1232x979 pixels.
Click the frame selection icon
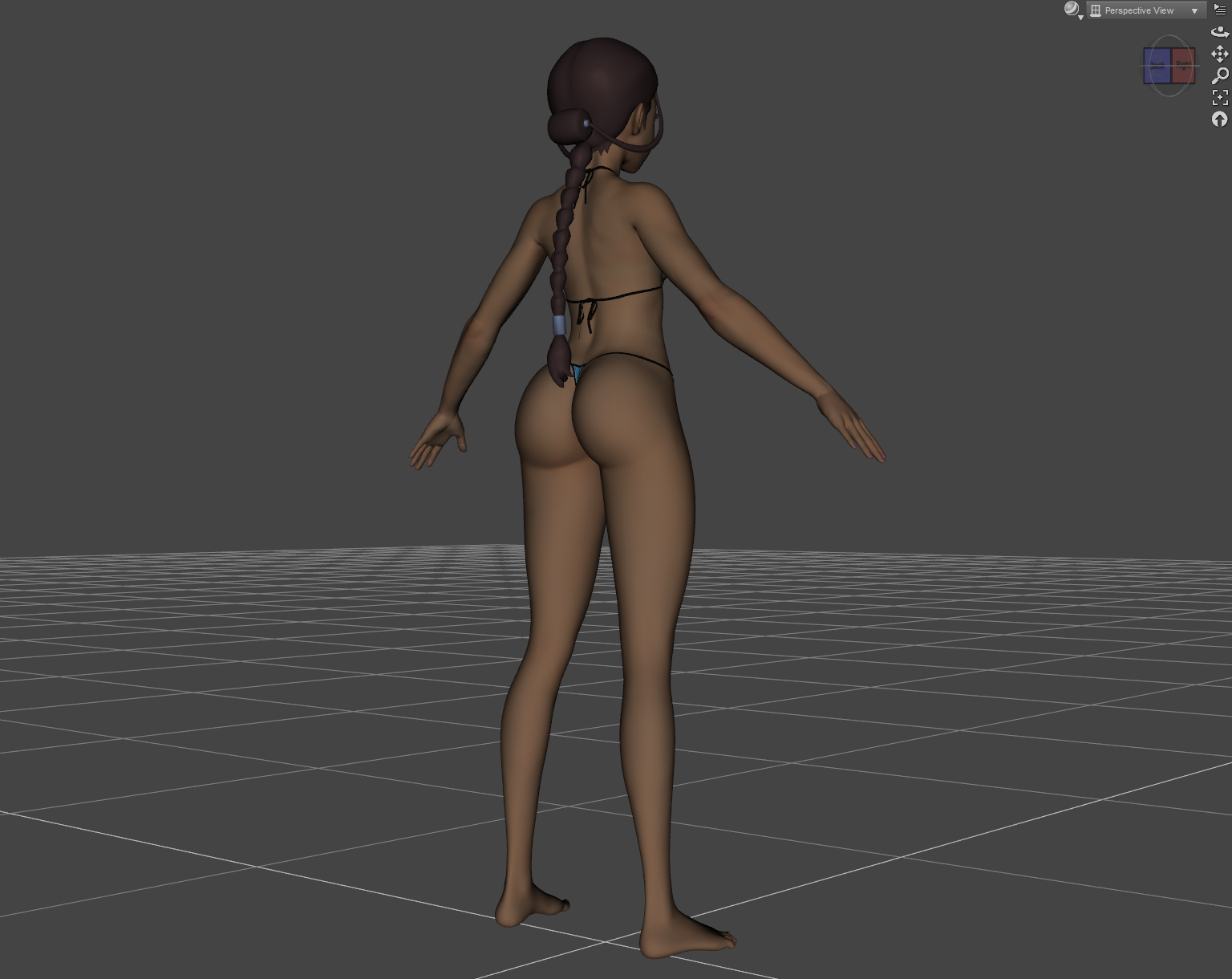tap(1220, 97)
